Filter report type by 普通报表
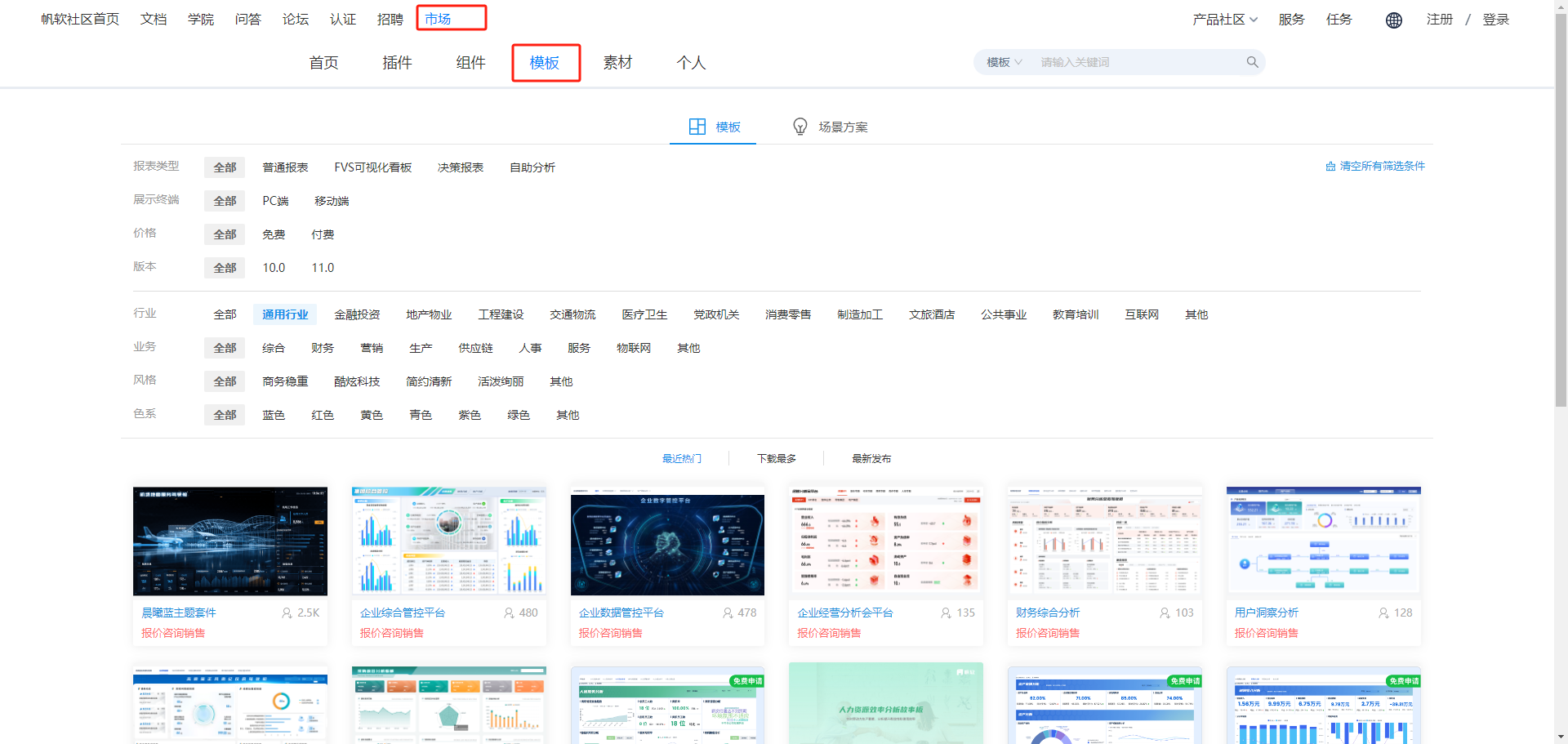Screen dimensions: 1568x744 pos(285,167)
